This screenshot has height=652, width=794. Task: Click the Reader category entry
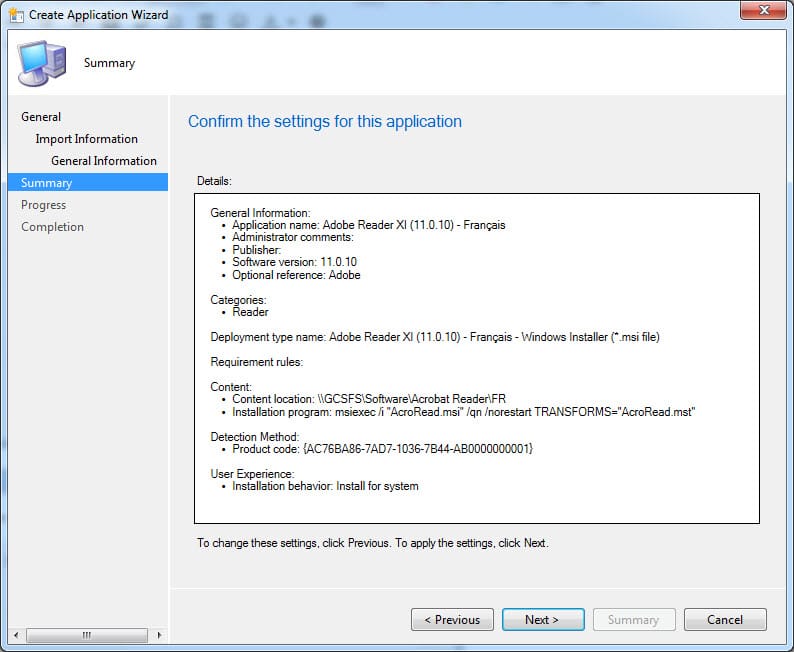pos(250,312)
